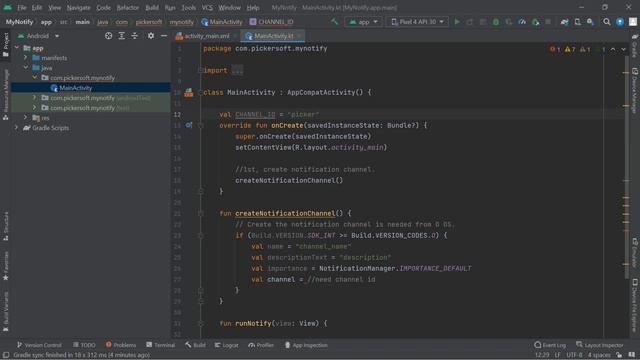Open the app run configuration dropdown
The width and height of the screenshot is (640, 360).
[363, 22]
